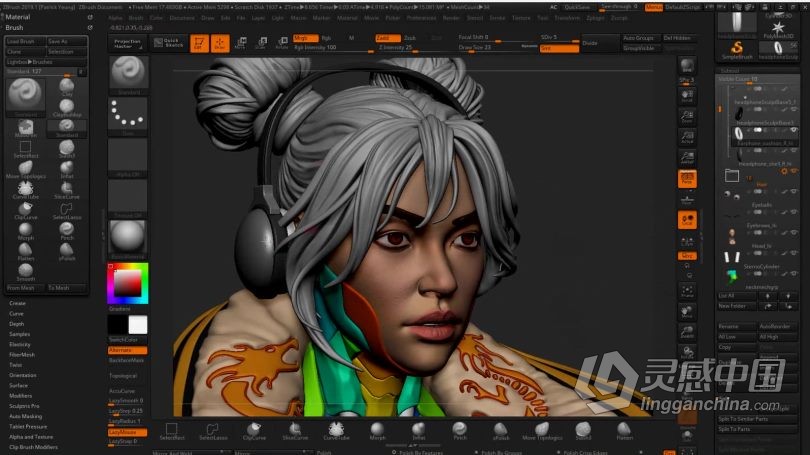
Task: Enable Zsub sculpt mode
Action: click(410, 38)
